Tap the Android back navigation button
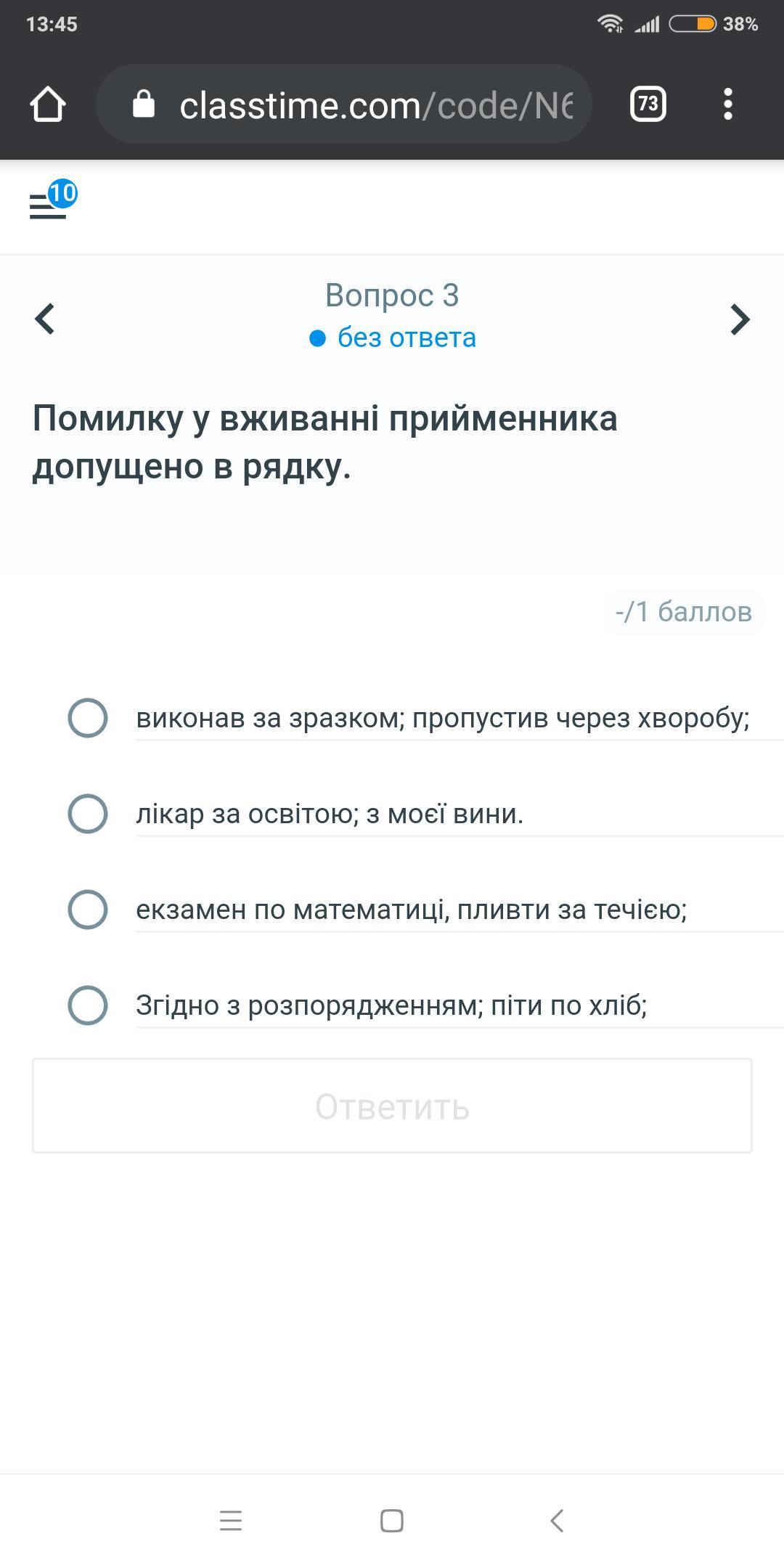Viewport: 784px width, 1568px height. point(557,1520)
